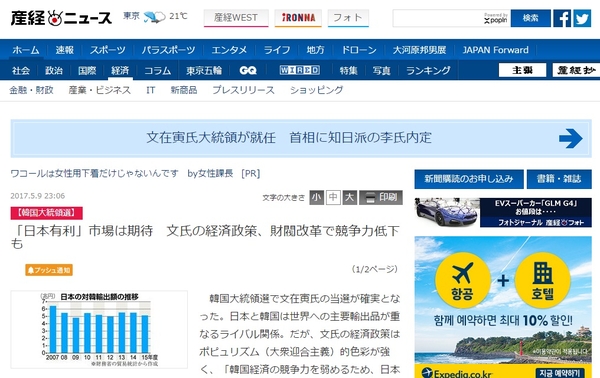
Task: Open the スポーツ menu item
Action: coord(108,50)
